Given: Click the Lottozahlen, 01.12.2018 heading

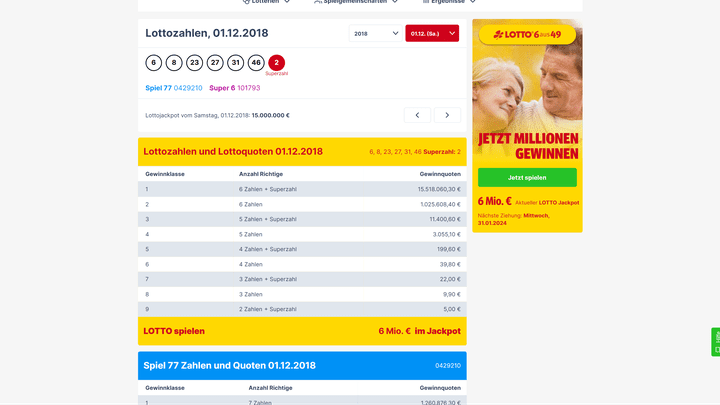Looking at the screenshot, I should (x=207, y=33).
